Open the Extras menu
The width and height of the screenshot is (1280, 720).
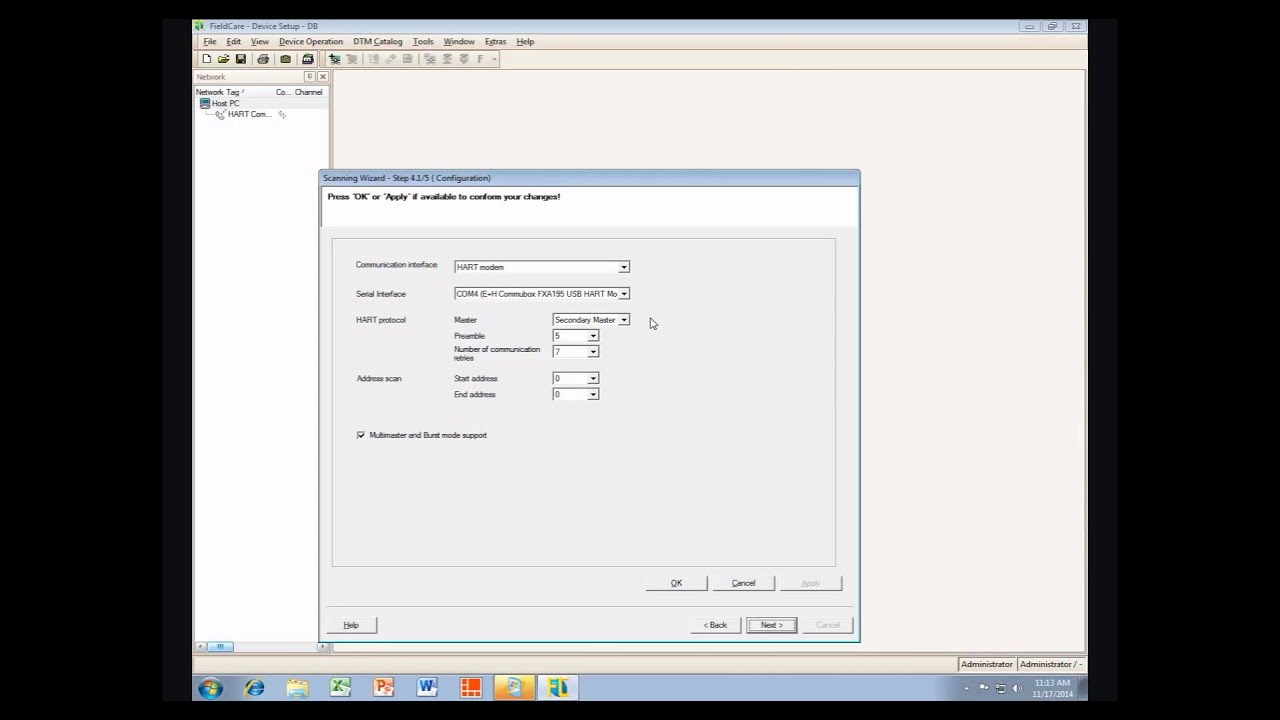tap(495, 42)
